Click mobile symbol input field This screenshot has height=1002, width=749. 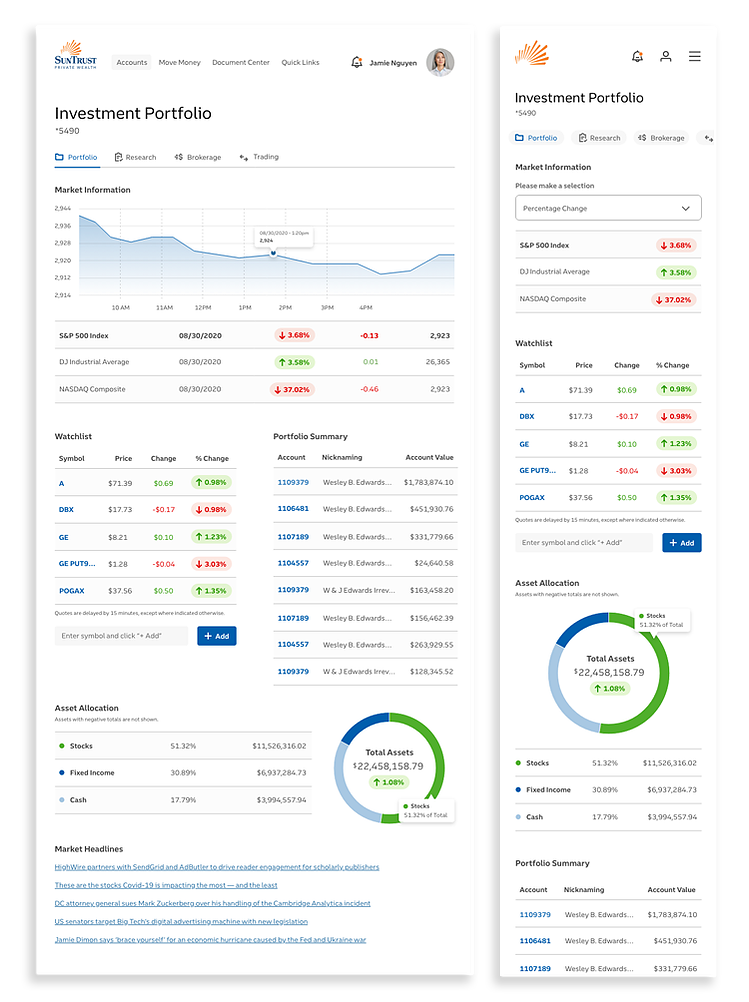click(584, 543)
